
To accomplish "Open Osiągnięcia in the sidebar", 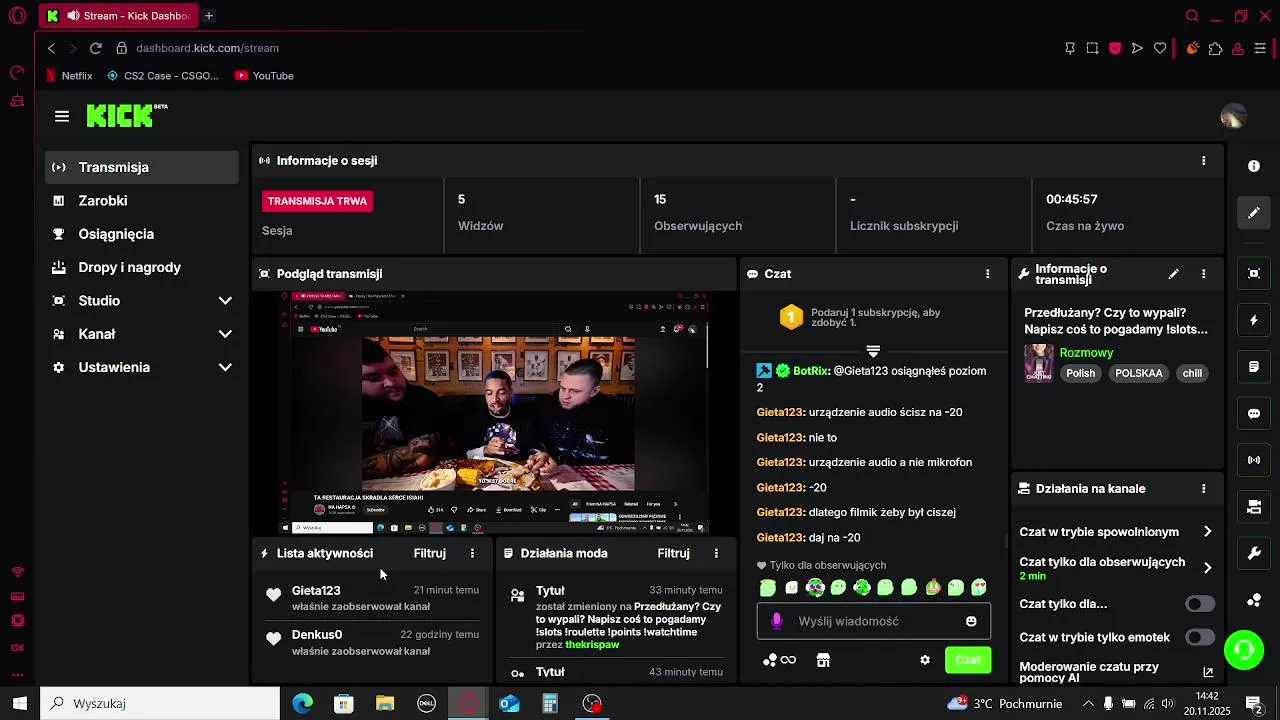I will (142, 234).
